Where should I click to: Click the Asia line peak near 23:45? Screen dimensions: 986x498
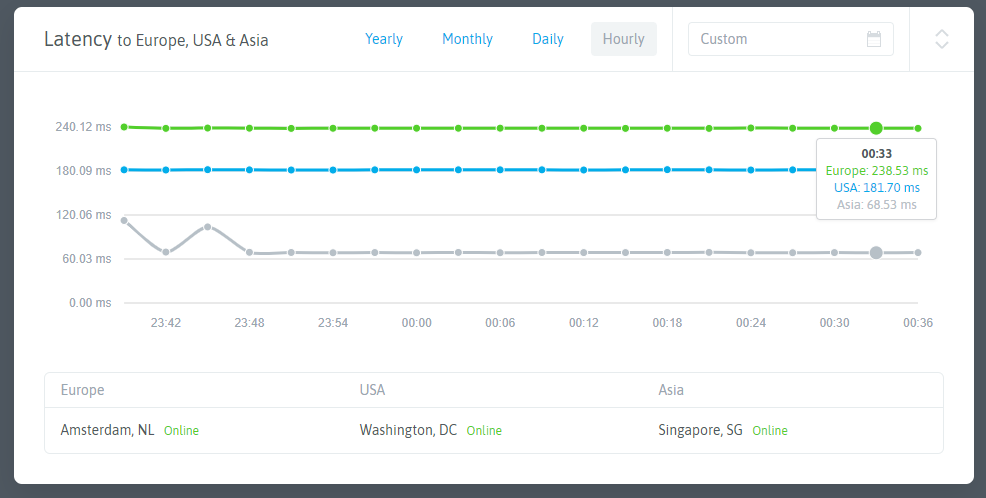click(x=207, y=227)
